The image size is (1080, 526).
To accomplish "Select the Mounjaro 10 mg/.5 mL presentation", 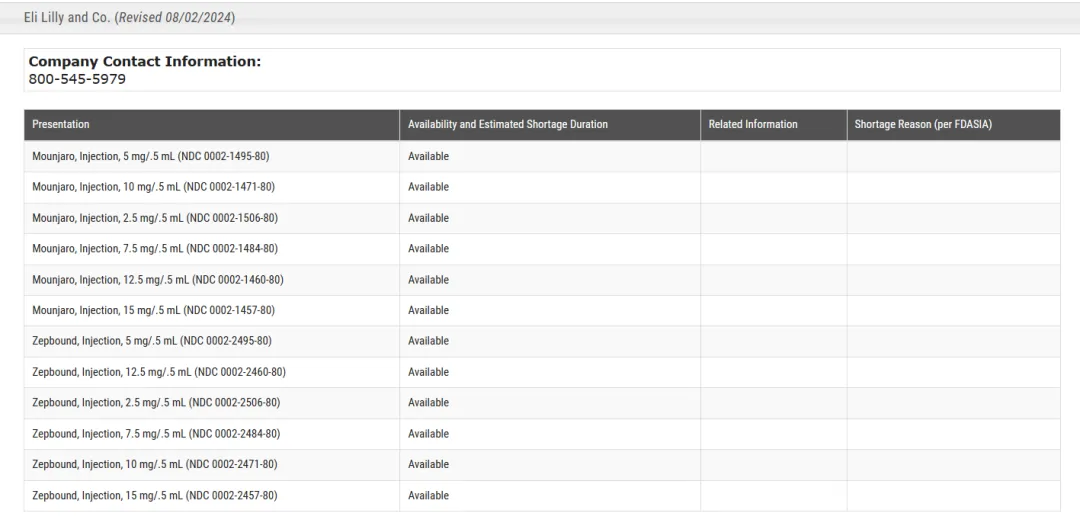I will [x=153, y=187].
